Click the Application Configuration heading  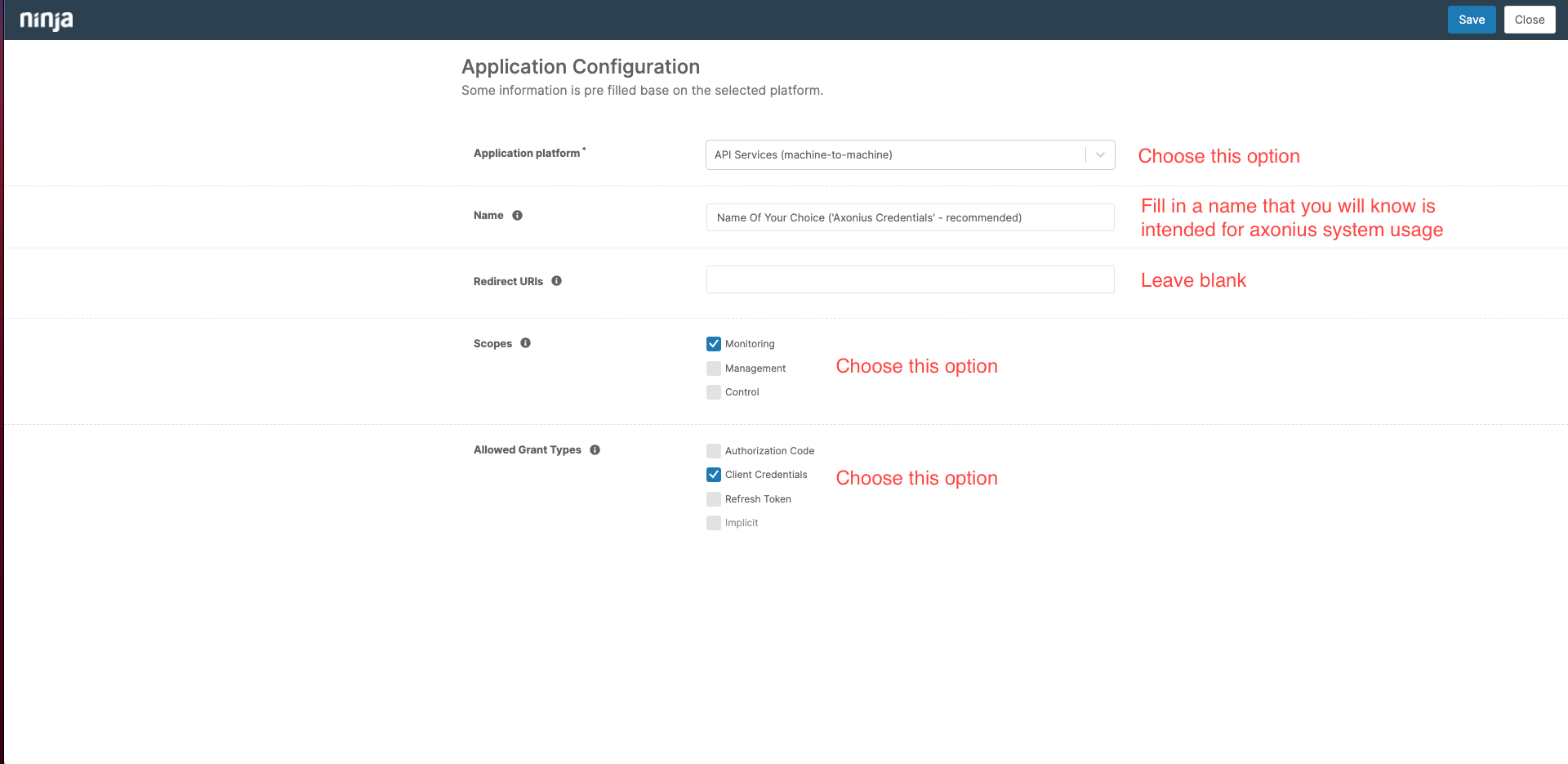(x=581, y=67)
